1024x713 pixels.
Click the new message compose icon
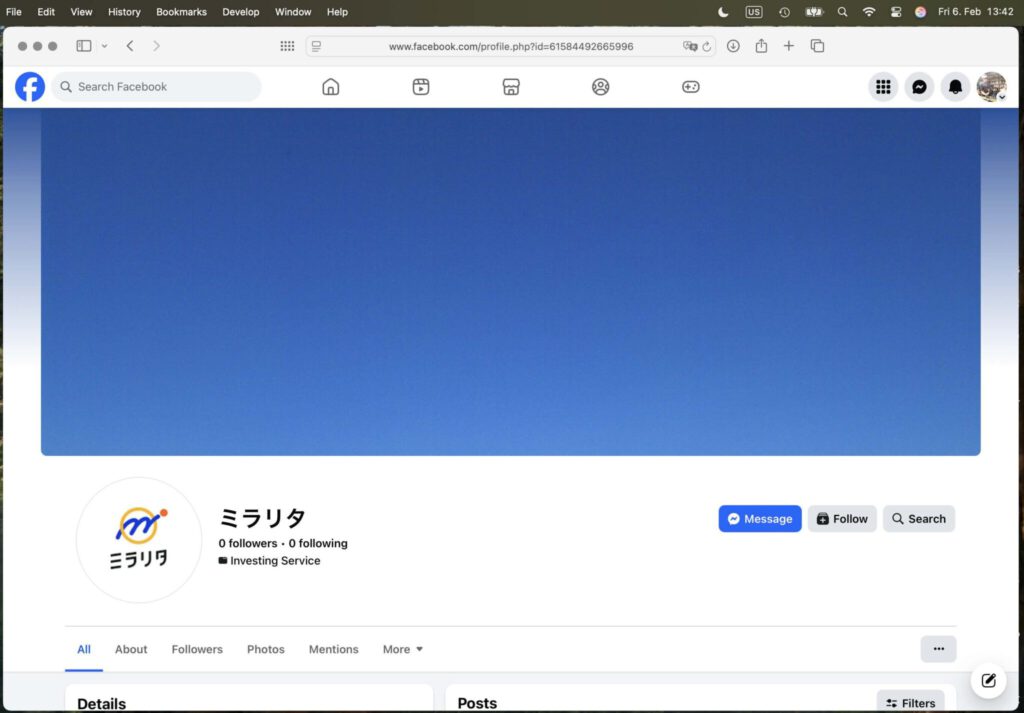click(988, 680)
